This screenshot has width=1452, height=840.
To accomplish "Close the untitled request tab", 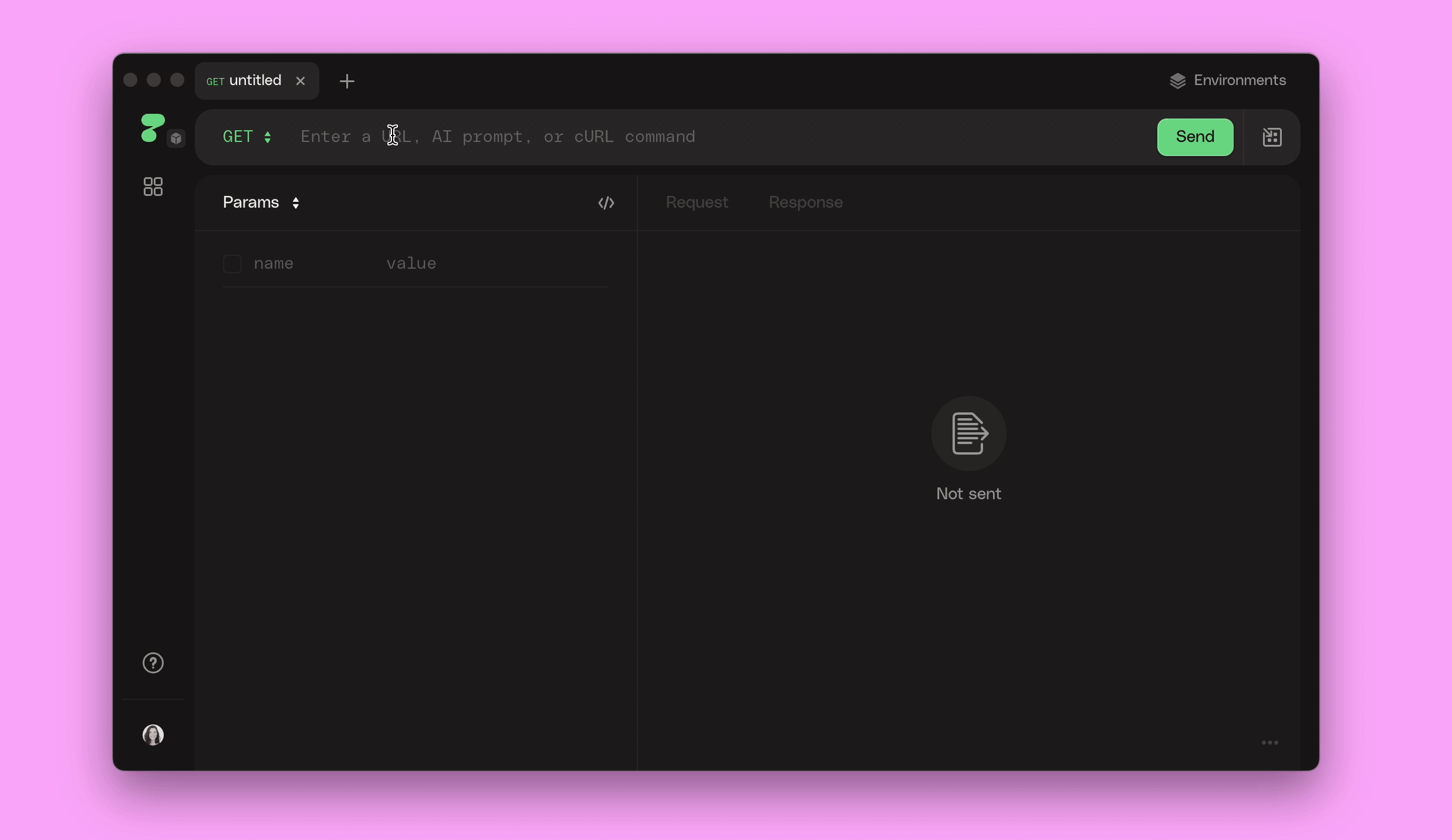I will [x=300, y=81].
